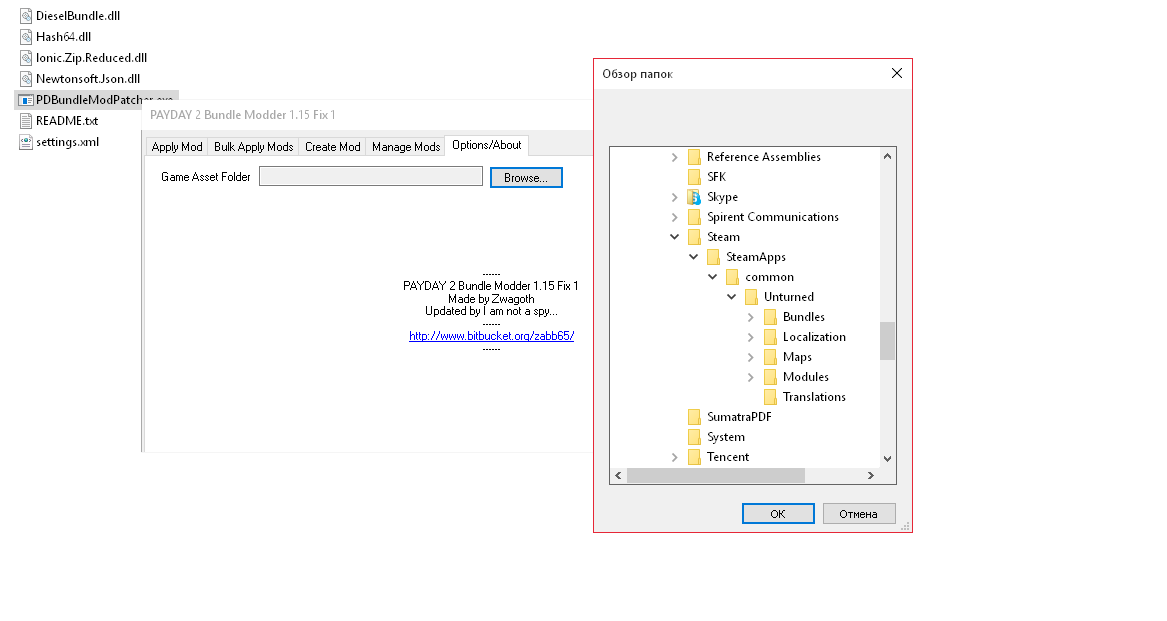1167x621 pixels.
Task: Select the settings.xml file icon
Action: click(x=26, y=141)
